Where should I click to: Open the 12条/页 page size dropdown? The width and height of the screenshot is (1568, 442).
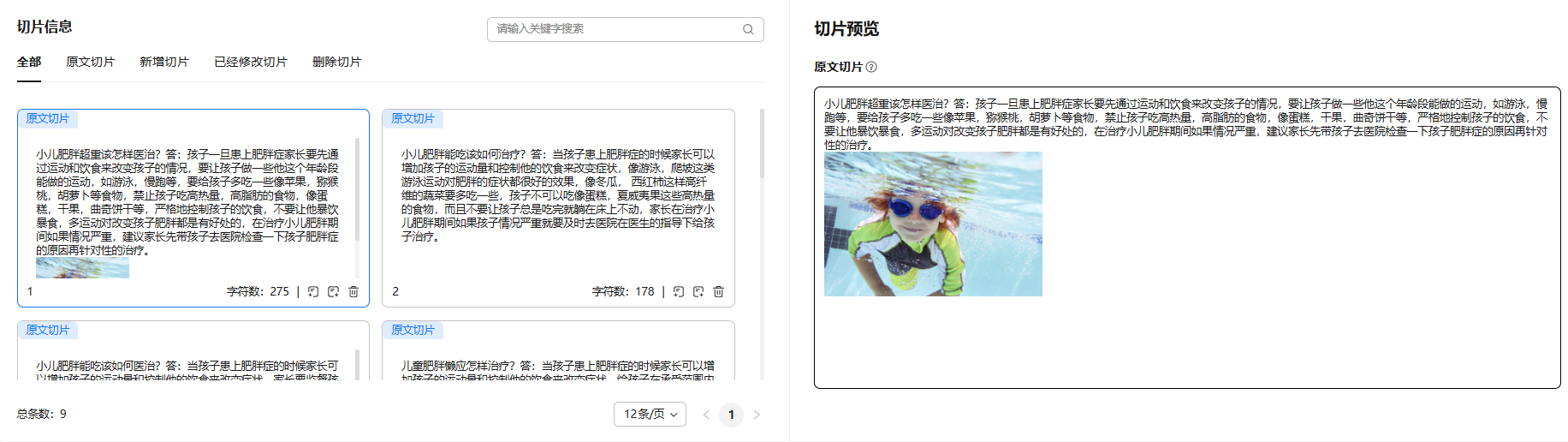point(650,415)
